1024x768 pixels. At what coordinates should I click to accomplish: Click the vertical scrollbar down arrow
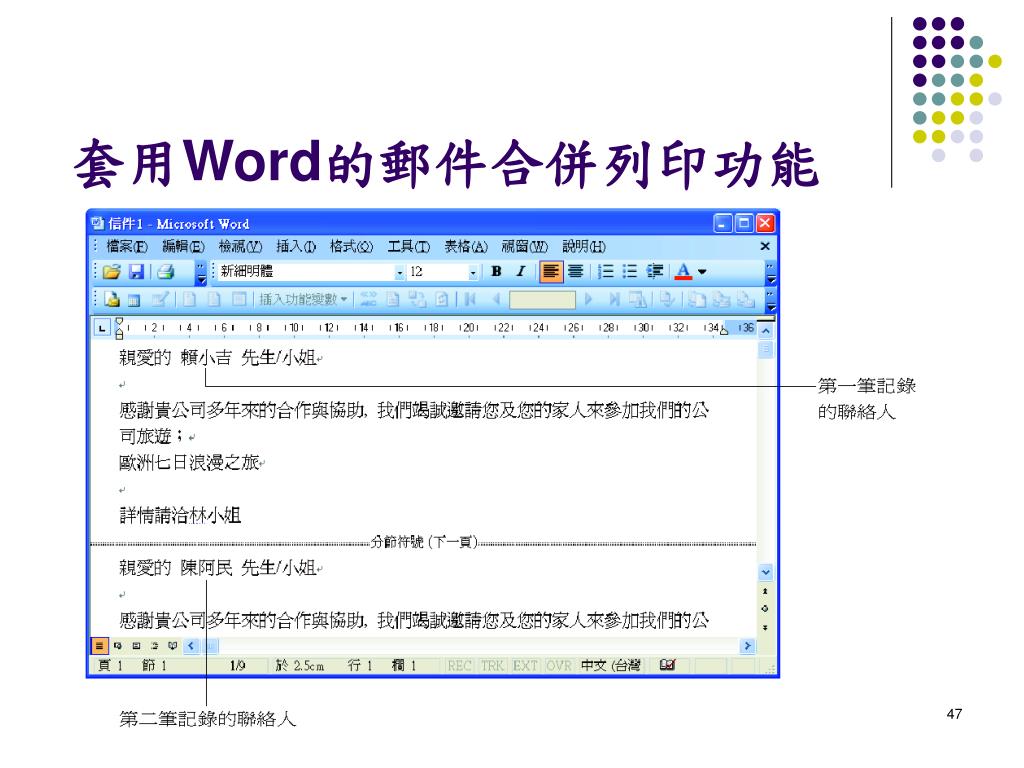pos(765,572)
